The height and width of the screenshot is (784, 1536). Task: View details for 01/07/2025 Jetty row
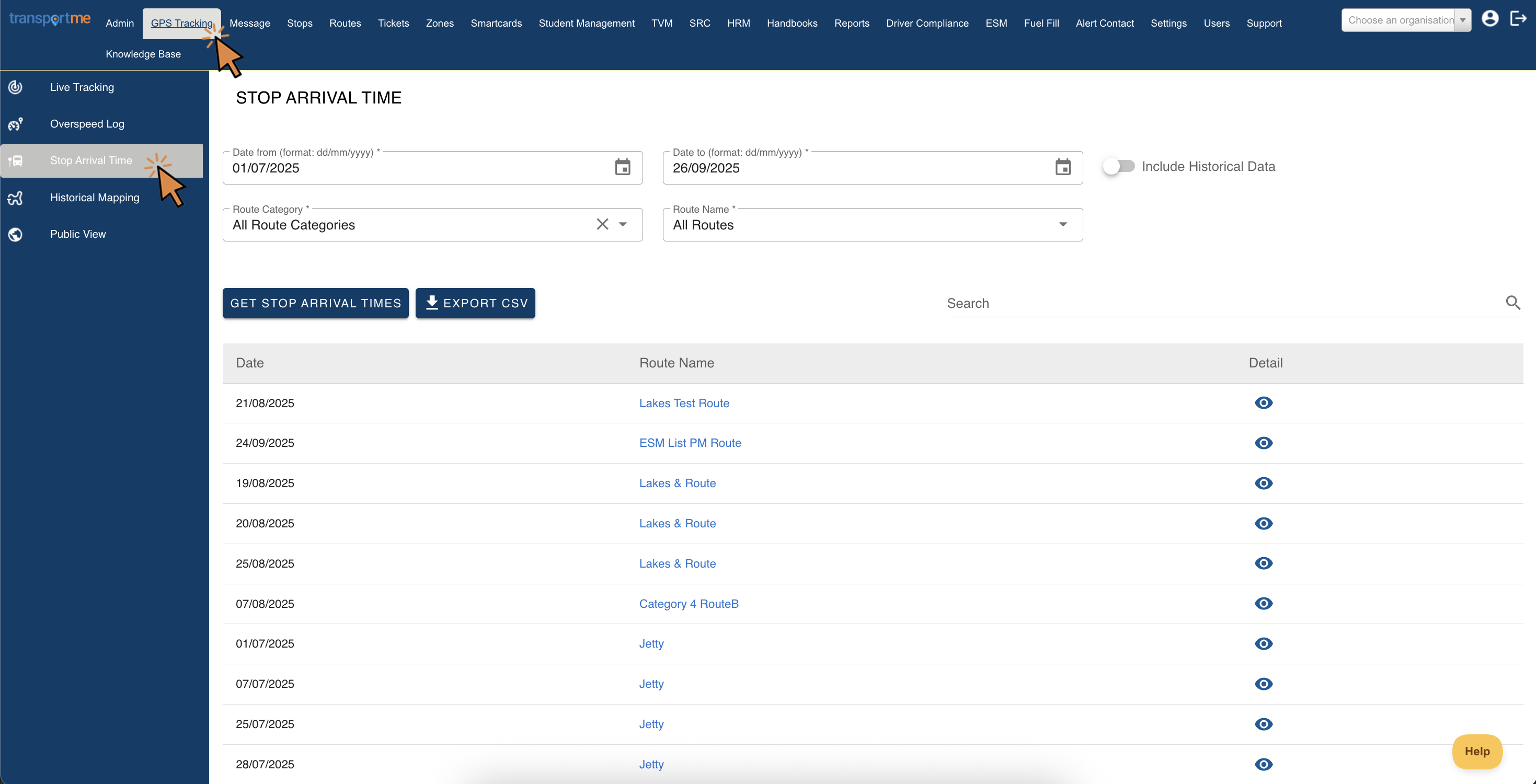[1263, 643]
